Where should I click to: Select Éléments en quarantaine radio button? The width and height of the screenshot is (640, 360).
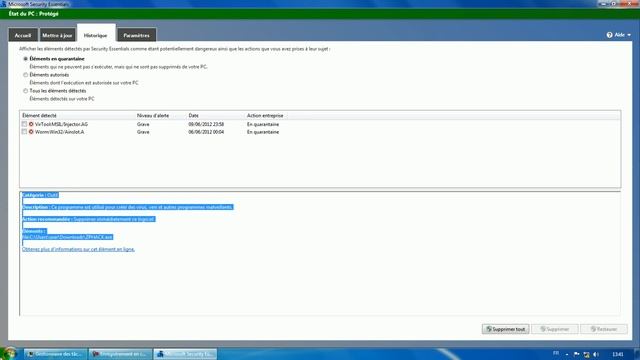pyautogui.click(x=26, y=59)
